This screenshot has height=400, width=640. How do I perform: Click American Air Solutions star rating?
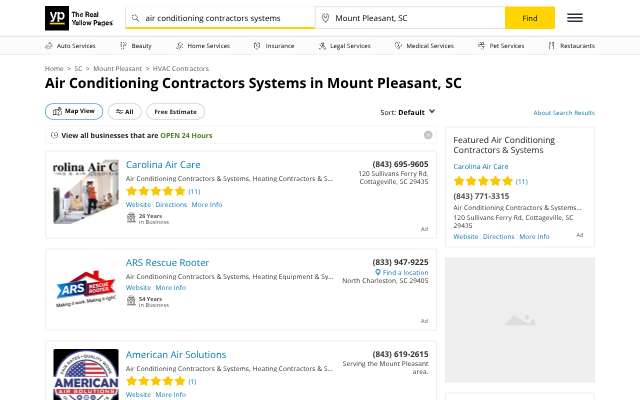[156, 381]
